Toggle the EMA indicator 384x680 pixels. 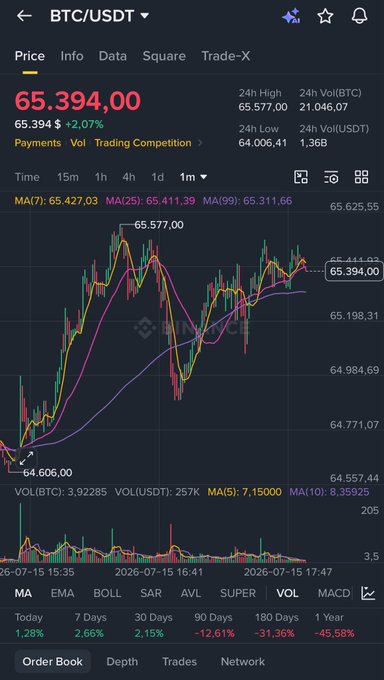point(62,593)
